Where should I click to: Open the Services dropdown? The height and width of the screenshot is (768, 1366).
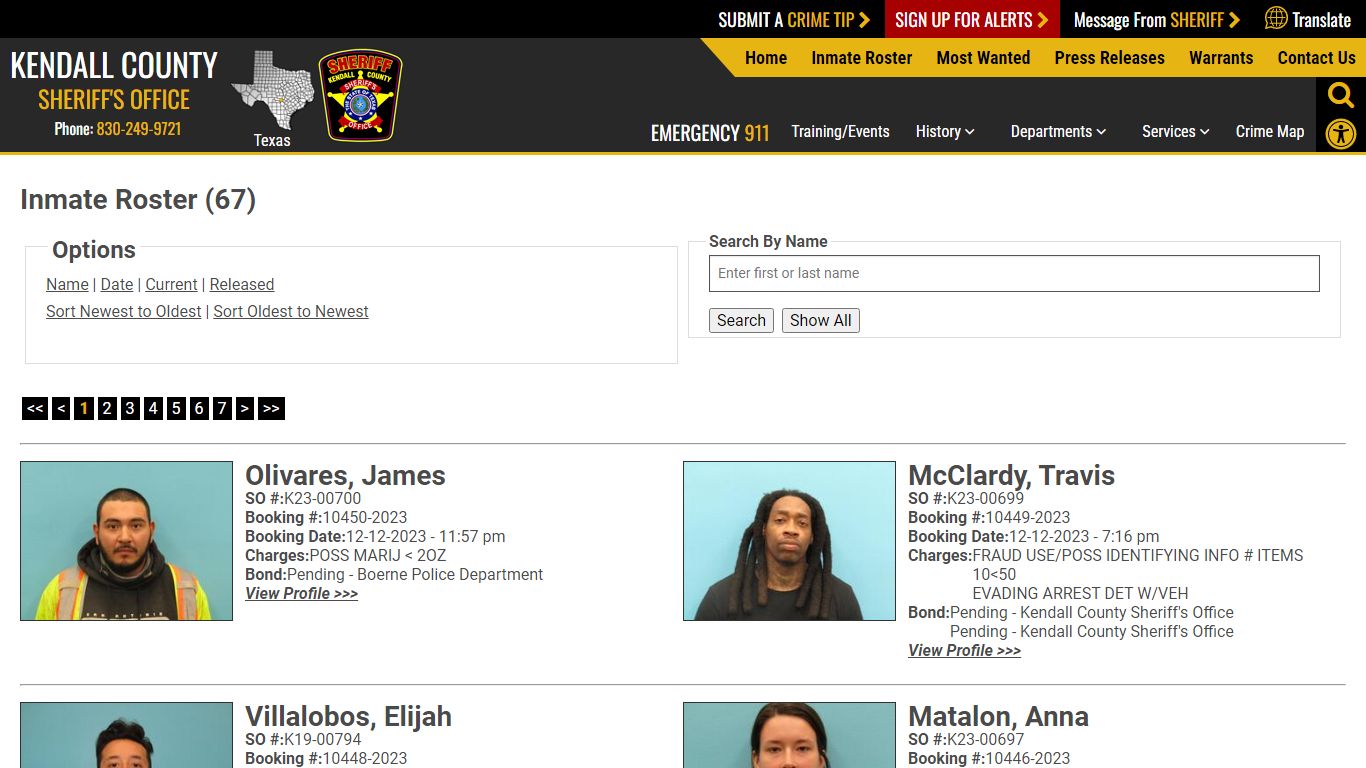[x=1174, y=131]
